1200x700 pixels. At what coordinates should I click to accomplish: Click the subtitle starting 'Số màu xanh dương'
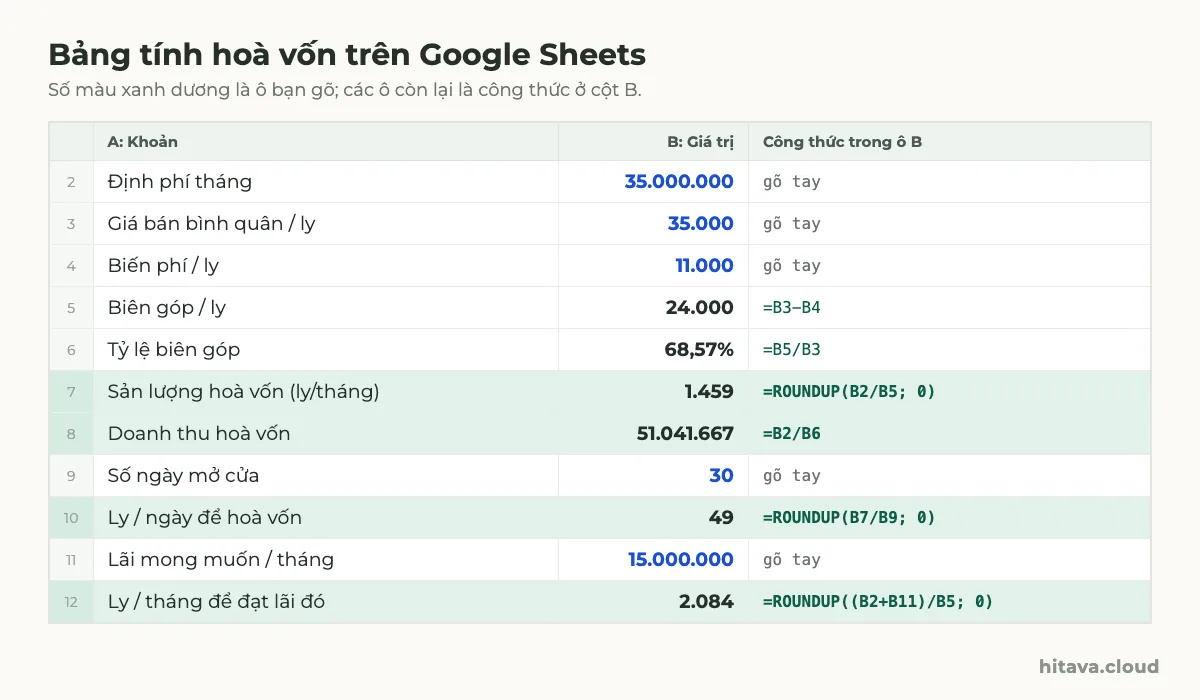point(345,90)
